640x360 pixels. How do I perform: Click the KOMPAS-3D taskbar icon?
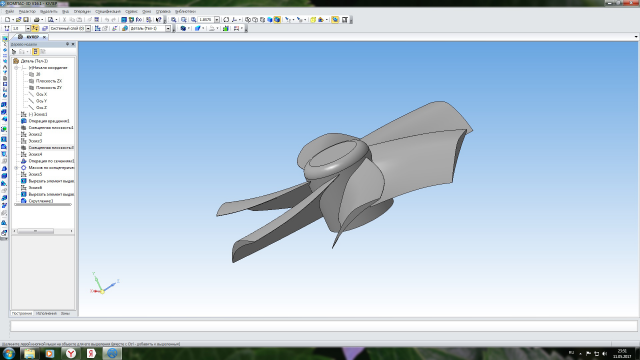(112, 353)
